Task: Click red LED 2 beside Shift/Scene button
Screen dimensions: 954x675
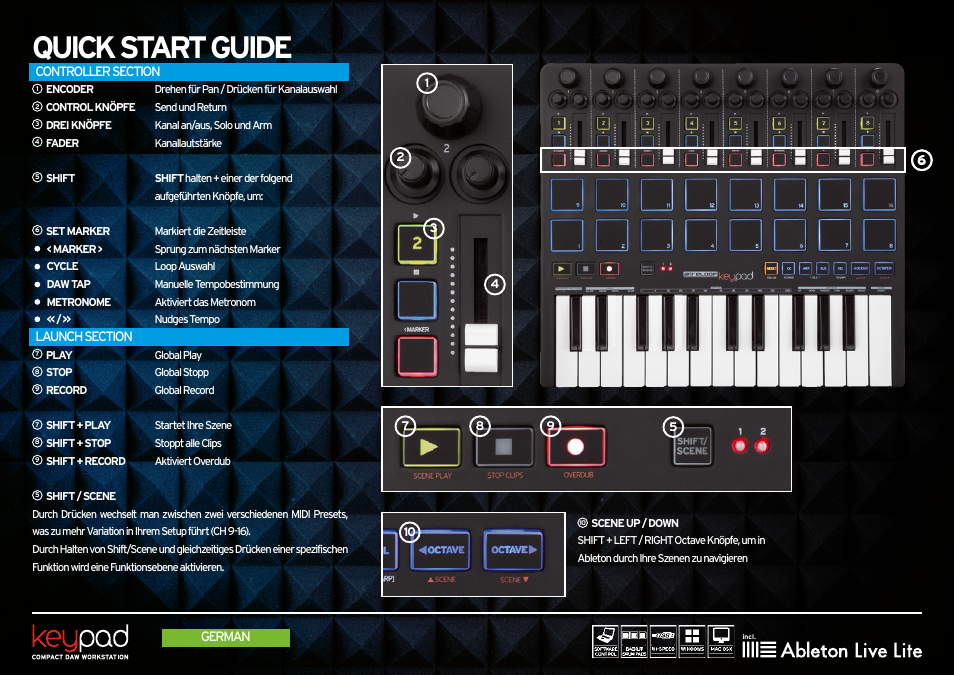Action: [762, 446]
